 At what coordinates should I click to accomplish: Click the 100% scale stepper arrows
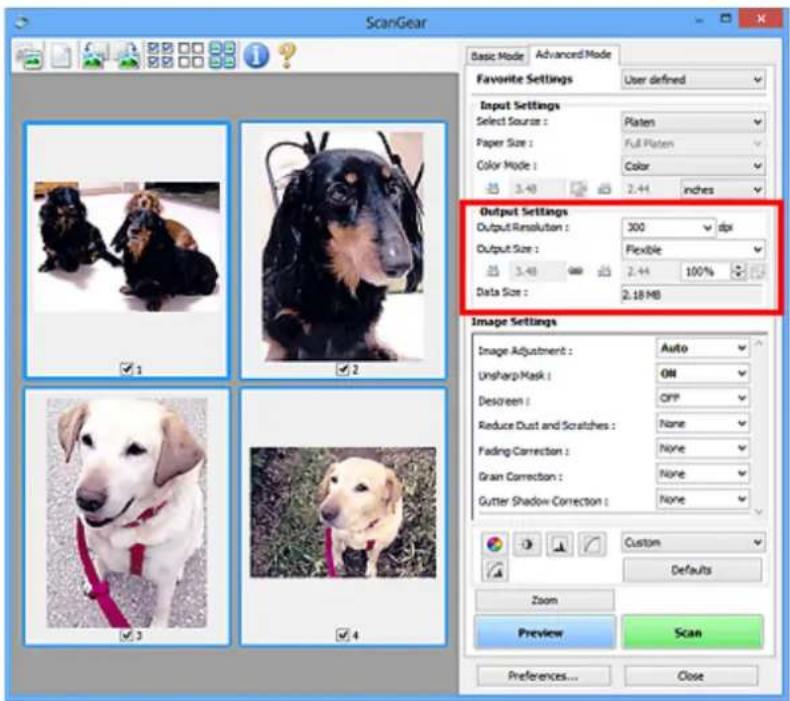tap(739, 272)
